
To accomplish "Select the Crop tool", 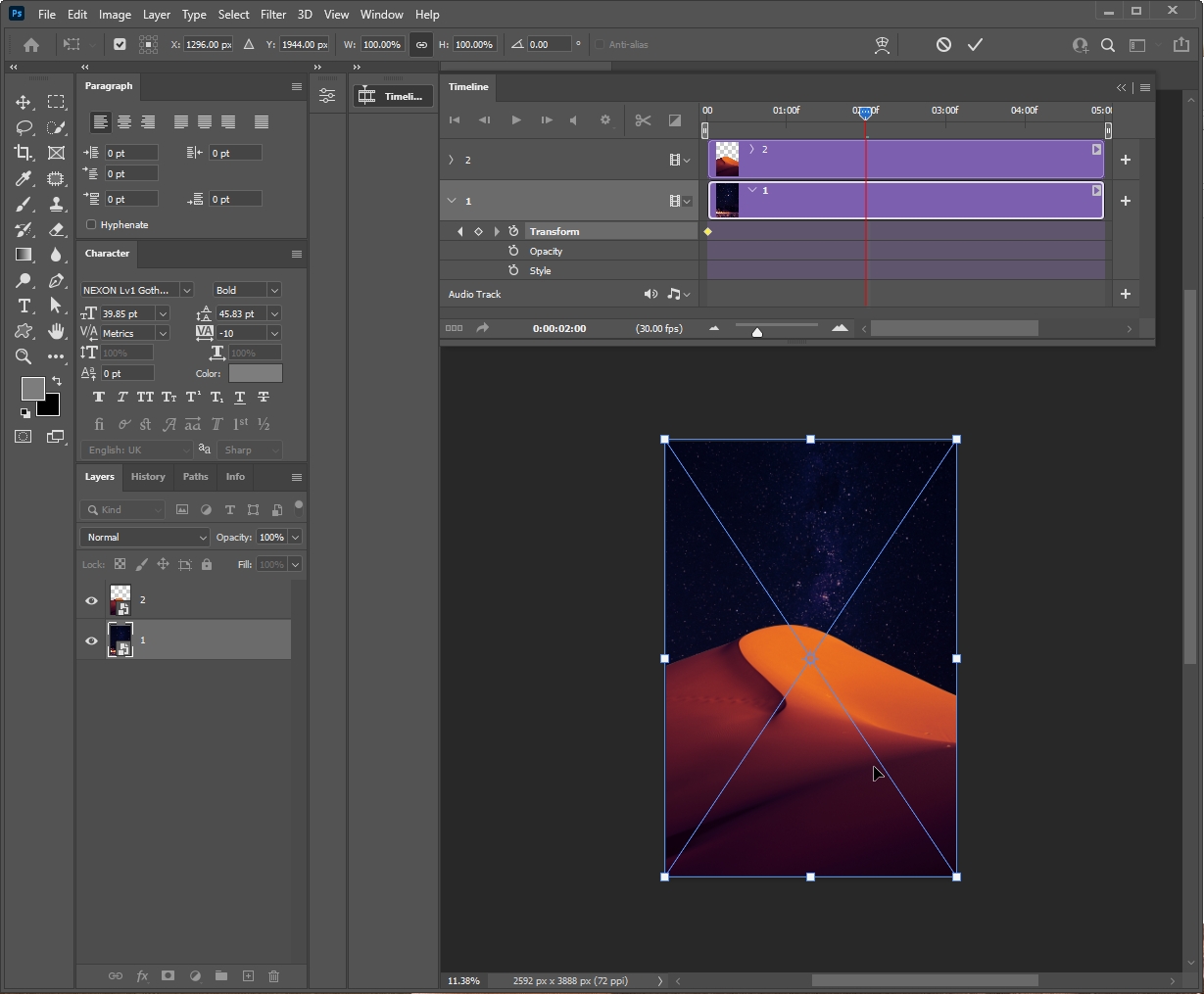I will (24, 153).
